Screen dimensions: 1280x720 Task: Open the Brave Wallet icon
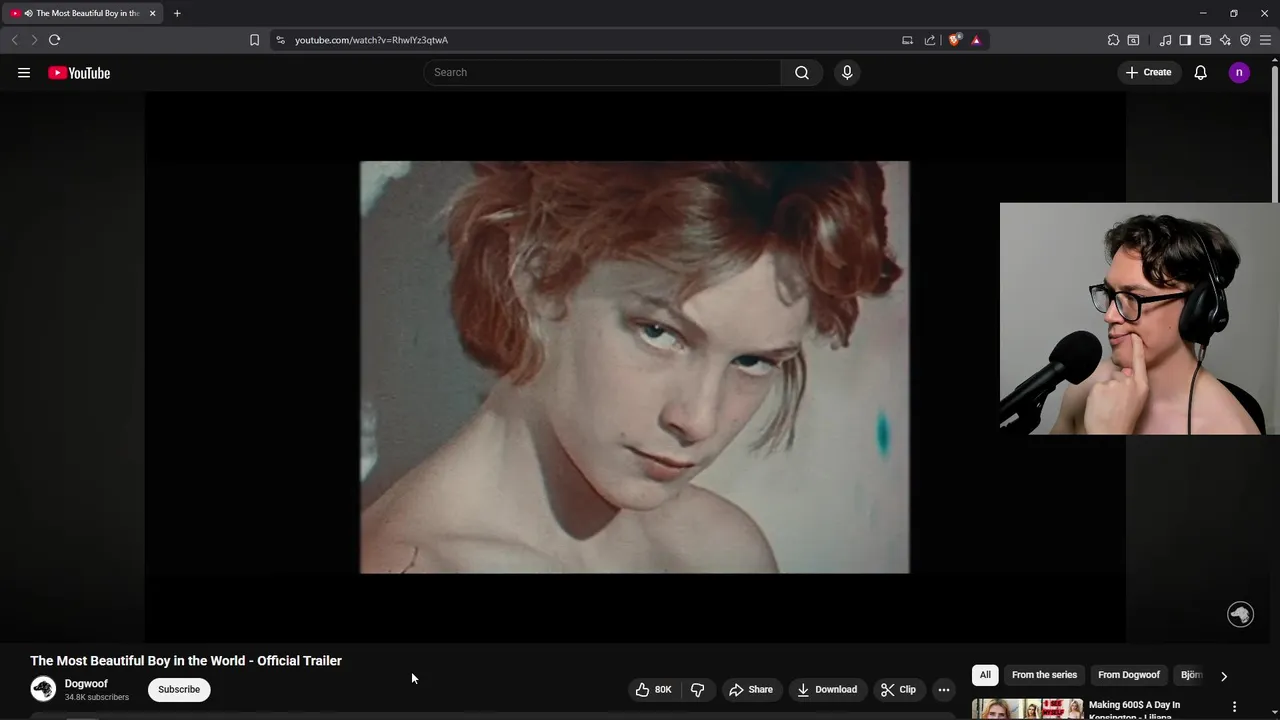1205,40
